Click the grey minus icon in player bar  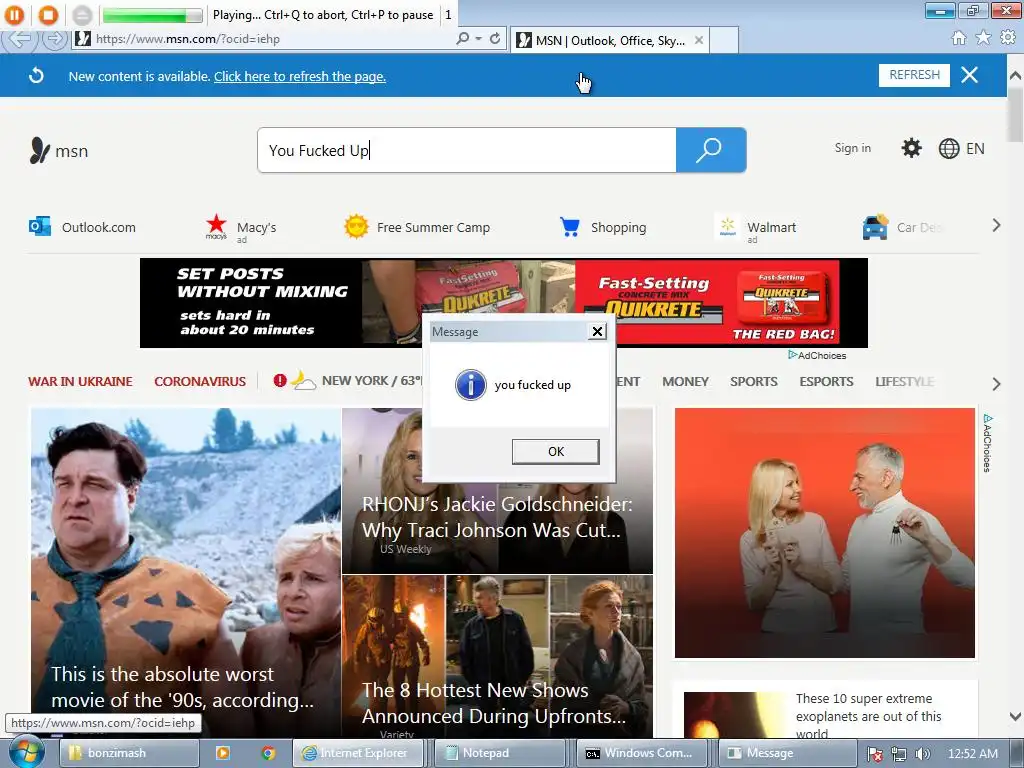pos(82,14)
